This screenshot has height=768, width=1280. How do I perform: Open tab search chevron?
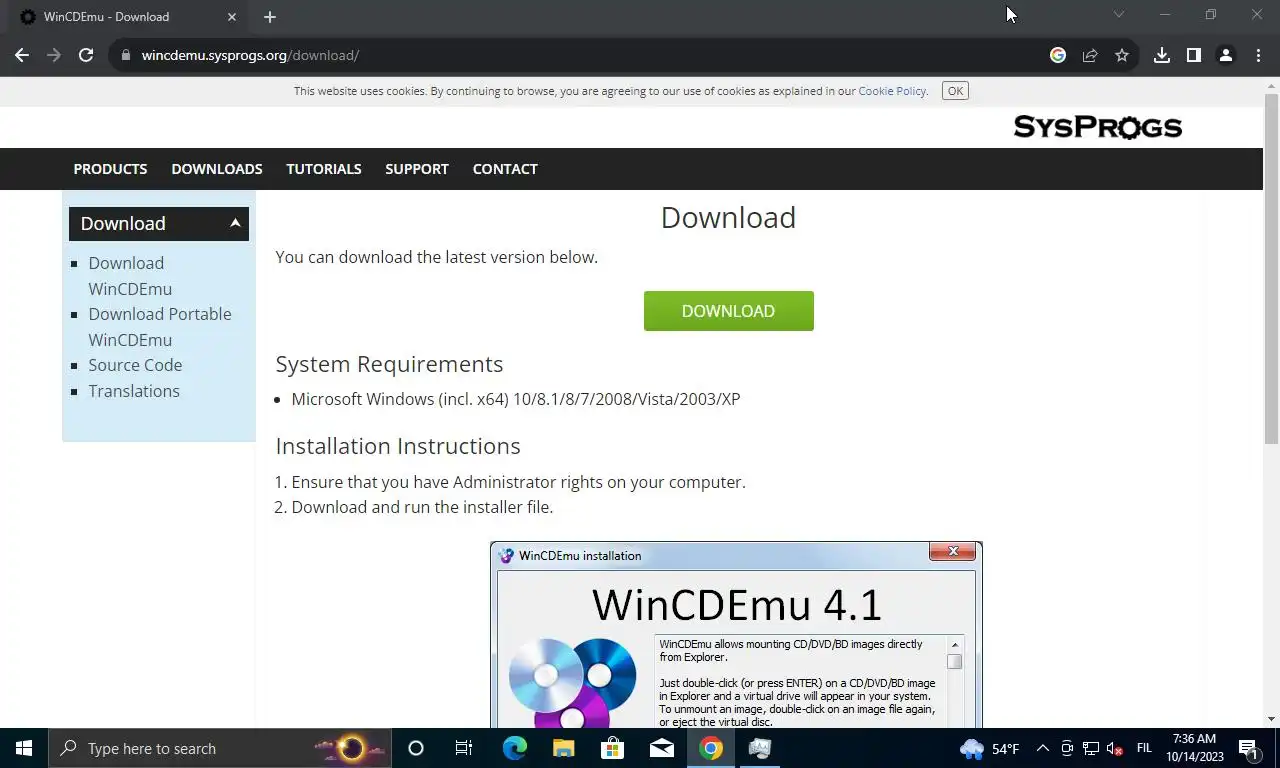(1119, 15)
